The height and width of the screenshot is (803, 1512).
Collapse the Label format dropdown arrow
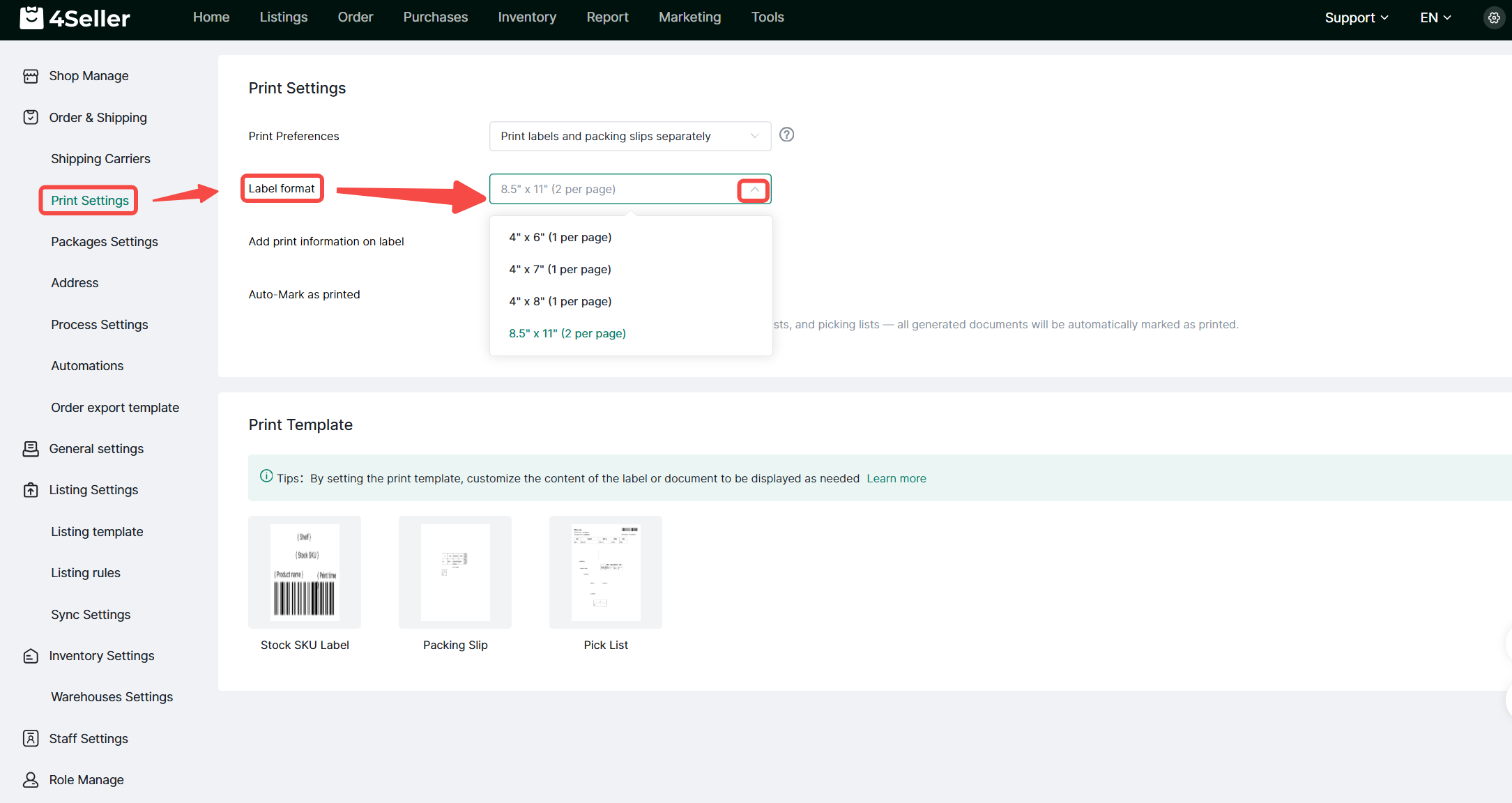point(754,190)
